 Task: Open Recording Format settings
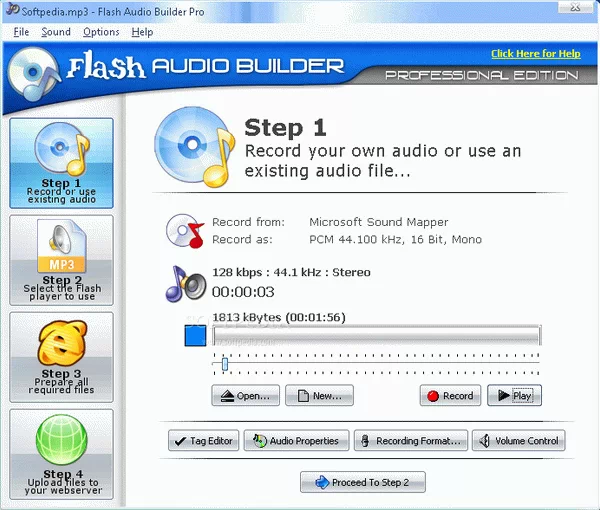coord(411,440)
